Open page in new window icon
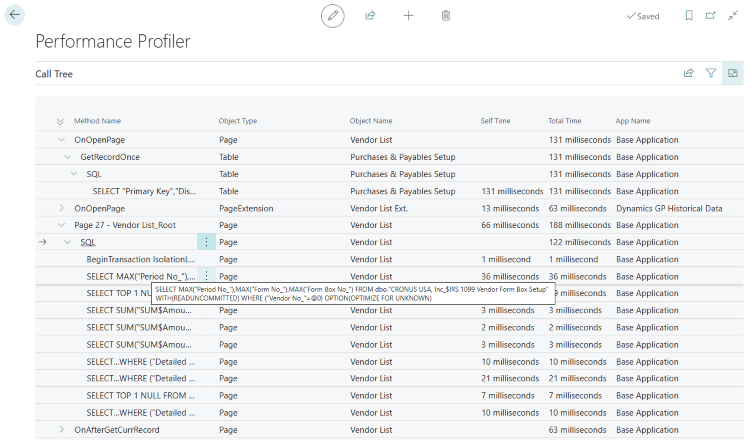This screenshot has width=752, height=440. [x=710, y=16]
